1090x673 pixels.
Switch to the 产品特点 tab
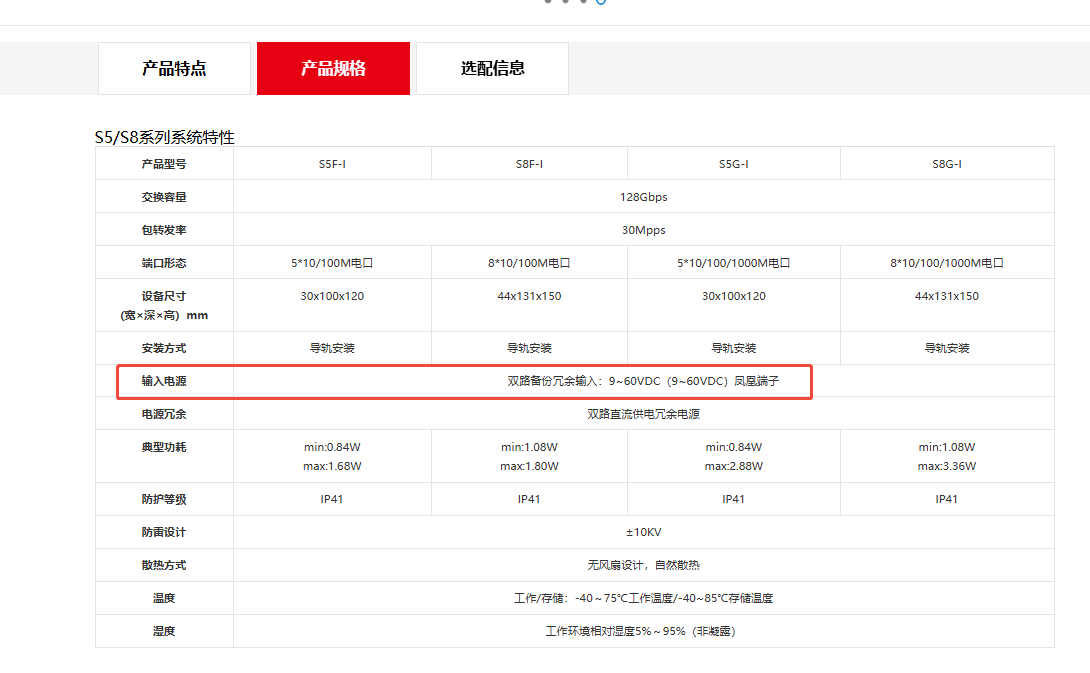pyautogui.click(x=174, y=68)
